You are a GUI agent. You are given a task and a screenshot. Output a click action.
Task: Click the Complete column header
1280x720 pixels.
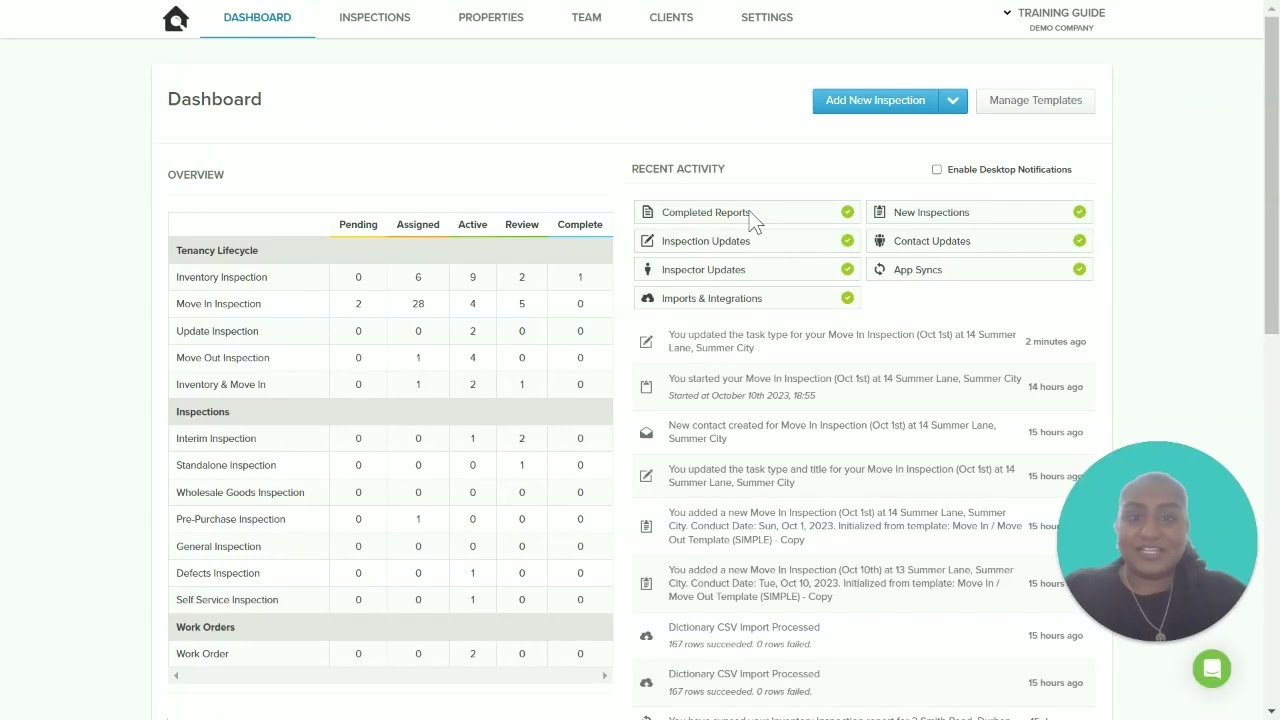[580, 225]
